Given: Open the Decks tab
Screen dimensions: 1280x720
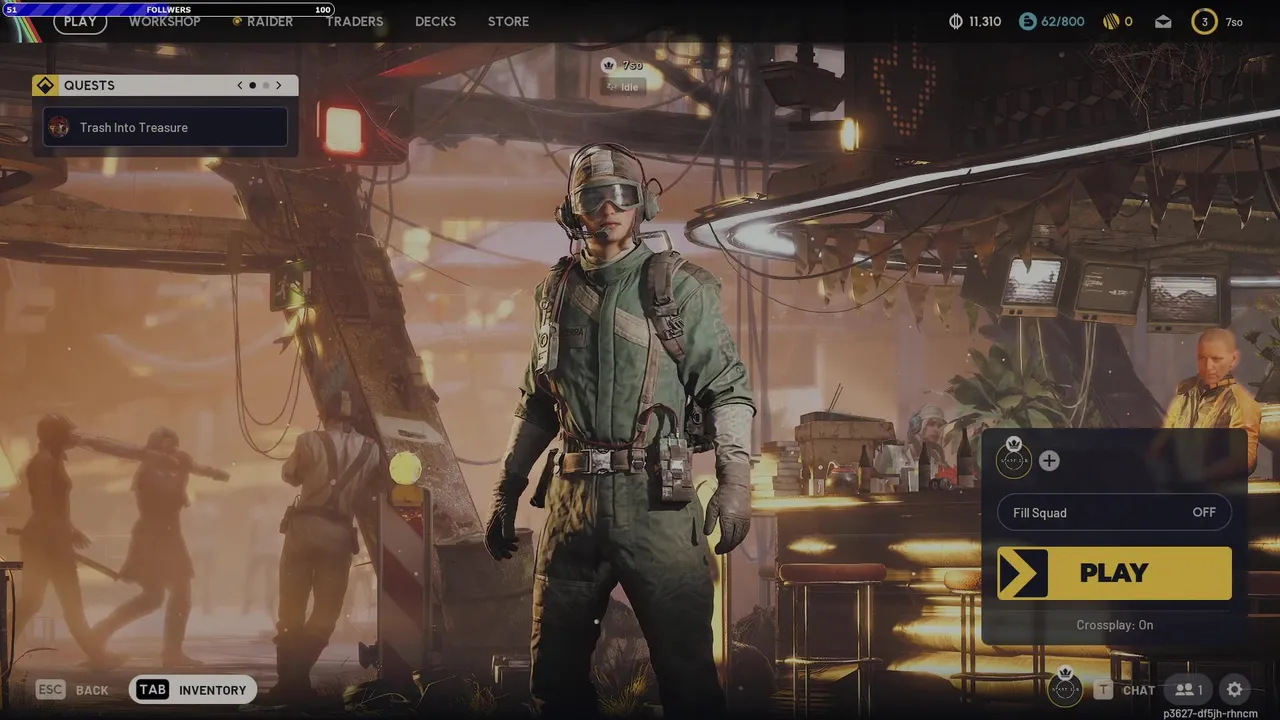Looking at the screenshot, I should click(435, 21).
